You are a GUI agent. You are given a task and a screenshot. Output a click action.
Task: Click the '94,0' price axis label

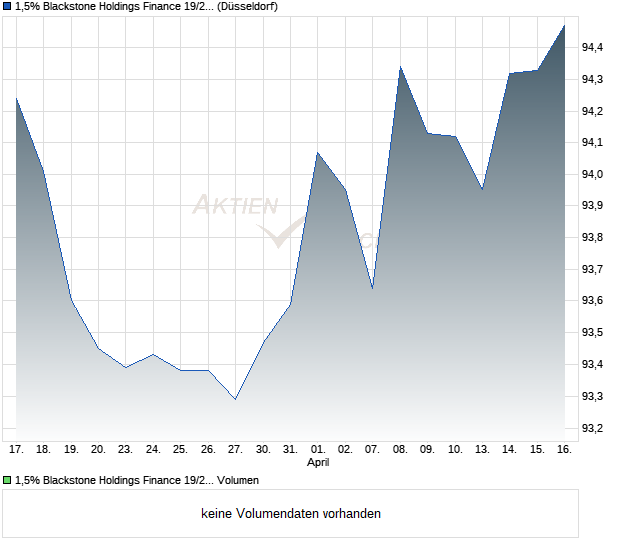(592, 174)
